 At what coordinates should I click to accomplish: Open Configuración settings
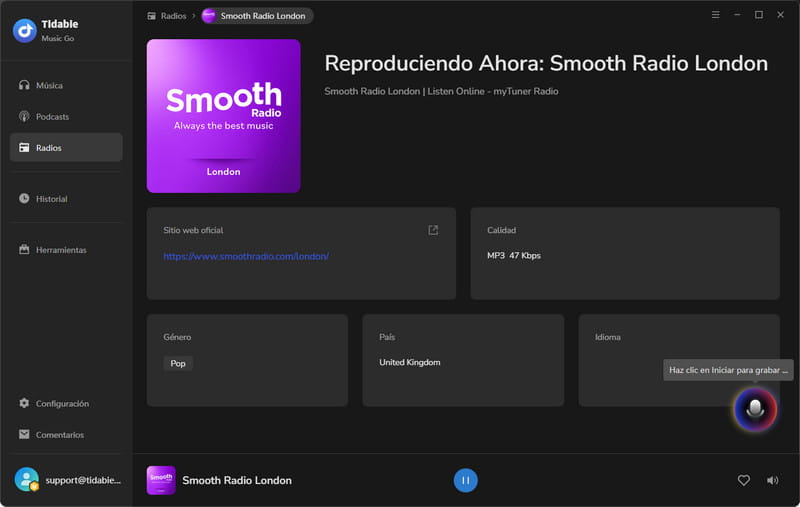[66, 403]
